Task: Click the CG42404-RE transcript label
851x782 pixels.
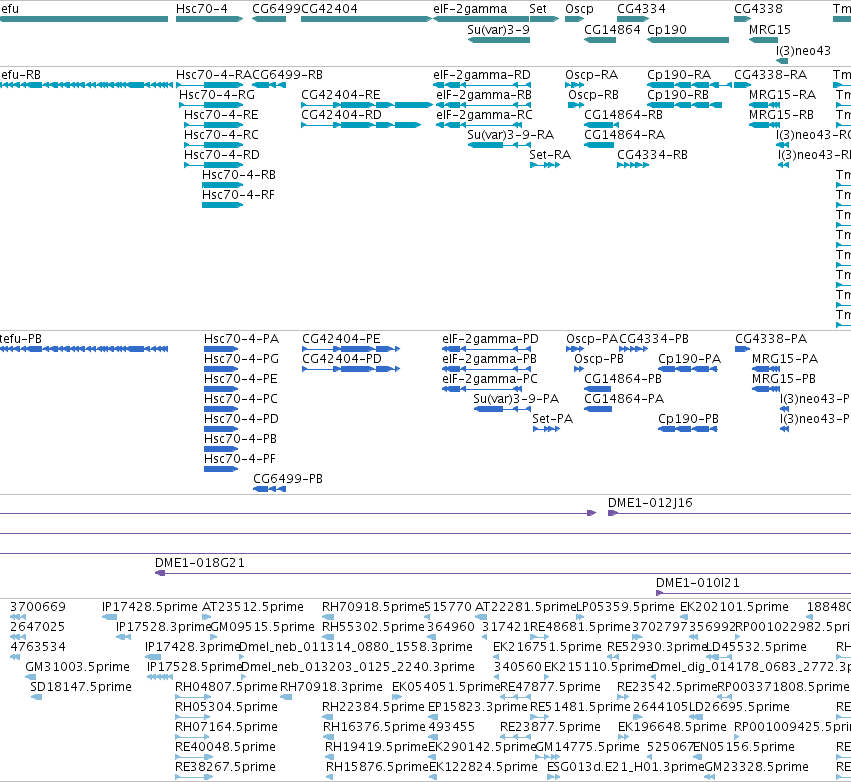Action: pyautogui.click(x=341, y=95)
